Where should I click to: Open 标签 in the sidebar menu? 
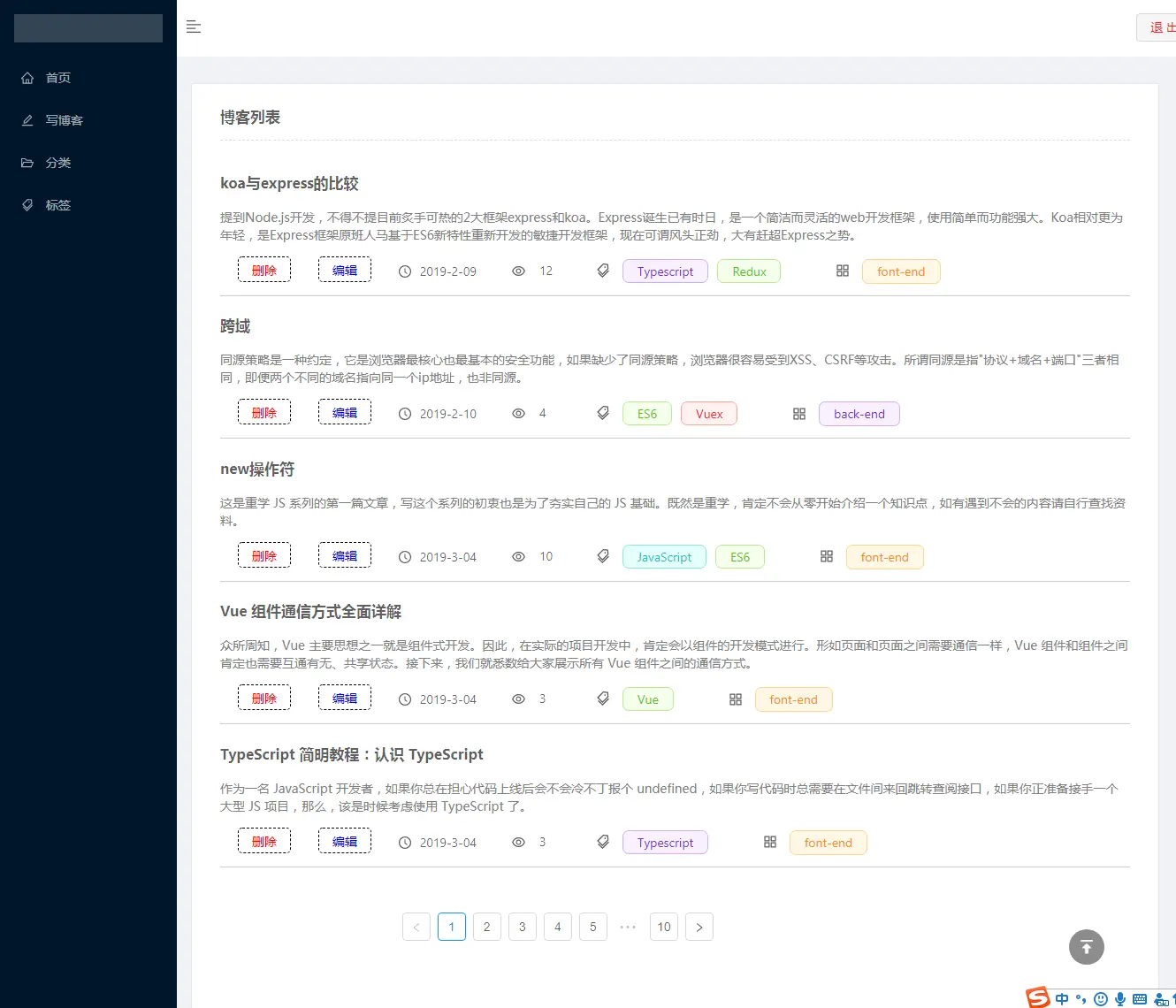point(88,205)
